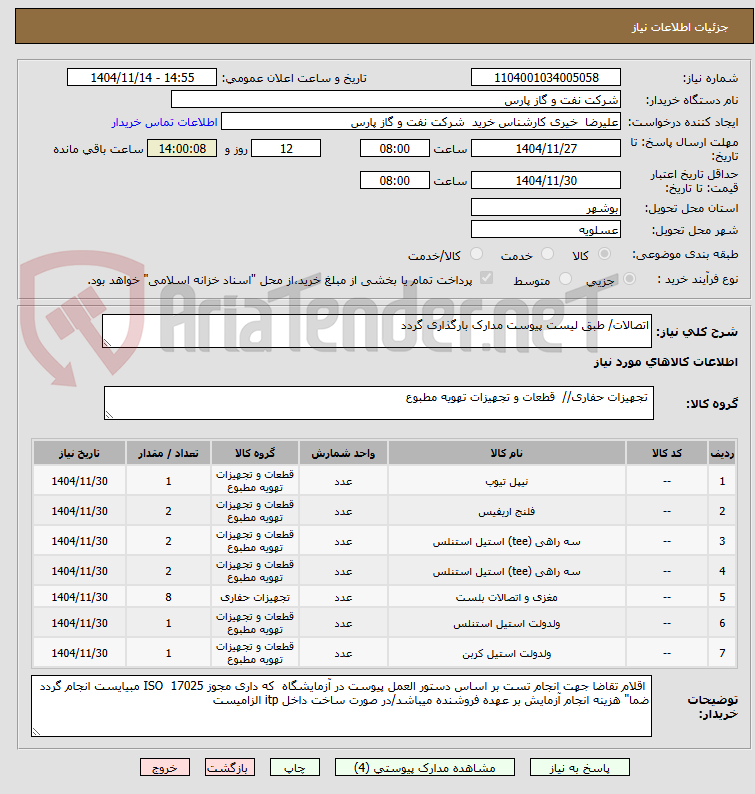
Task: Click resize handle of گروه کالا box
Action: [x=109, y=415]
